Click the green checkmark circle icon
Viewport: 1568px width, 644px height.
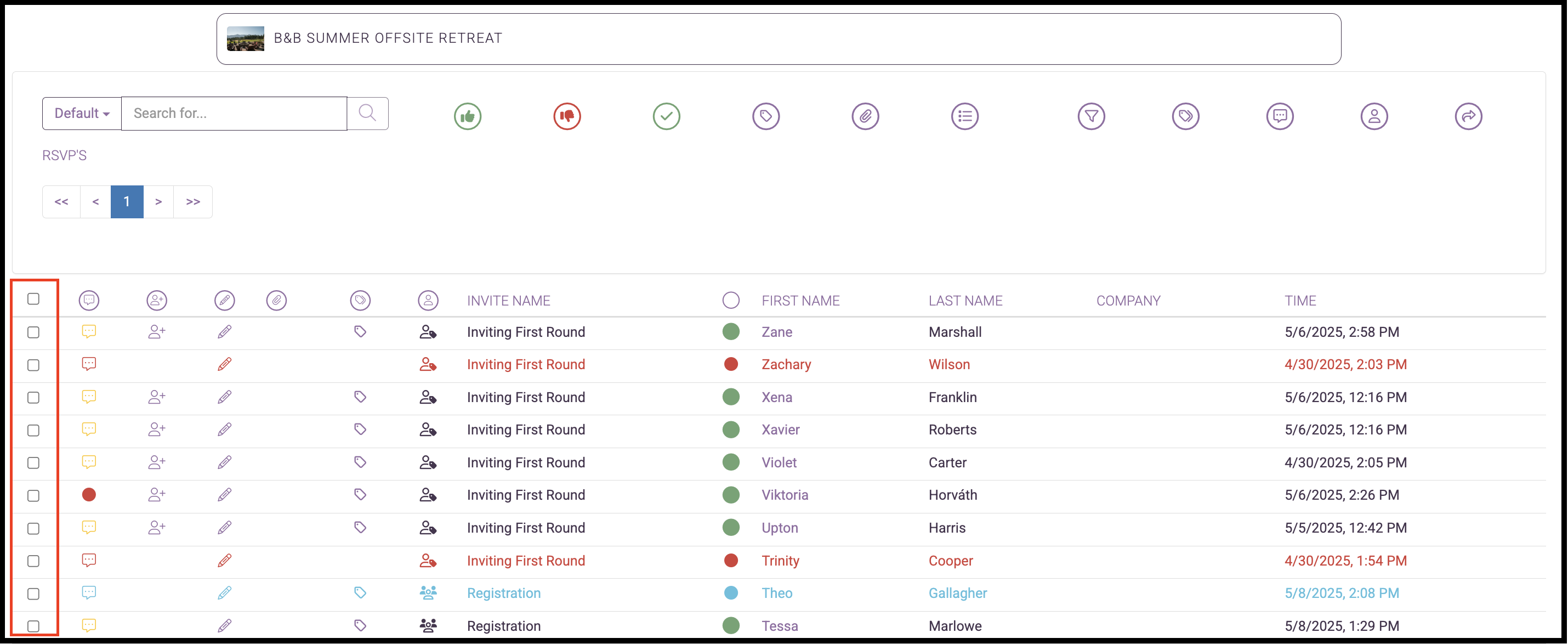[667, 116]
